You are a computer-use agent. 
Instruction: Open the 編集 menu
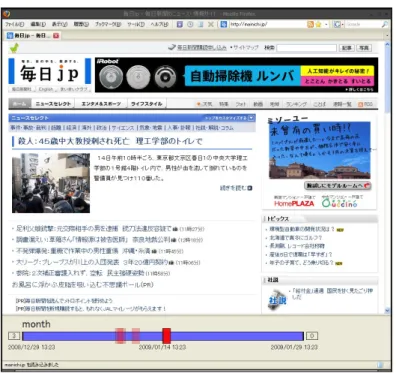click(38, 24)
